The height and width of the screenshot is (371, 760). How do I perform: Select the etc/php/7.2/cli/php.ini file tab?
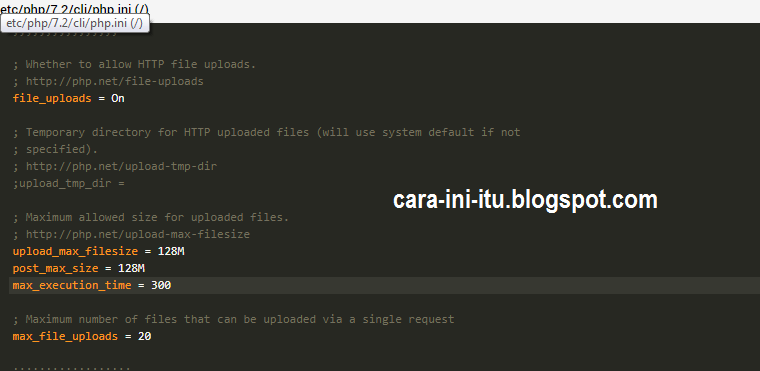(x=75, y=8)
